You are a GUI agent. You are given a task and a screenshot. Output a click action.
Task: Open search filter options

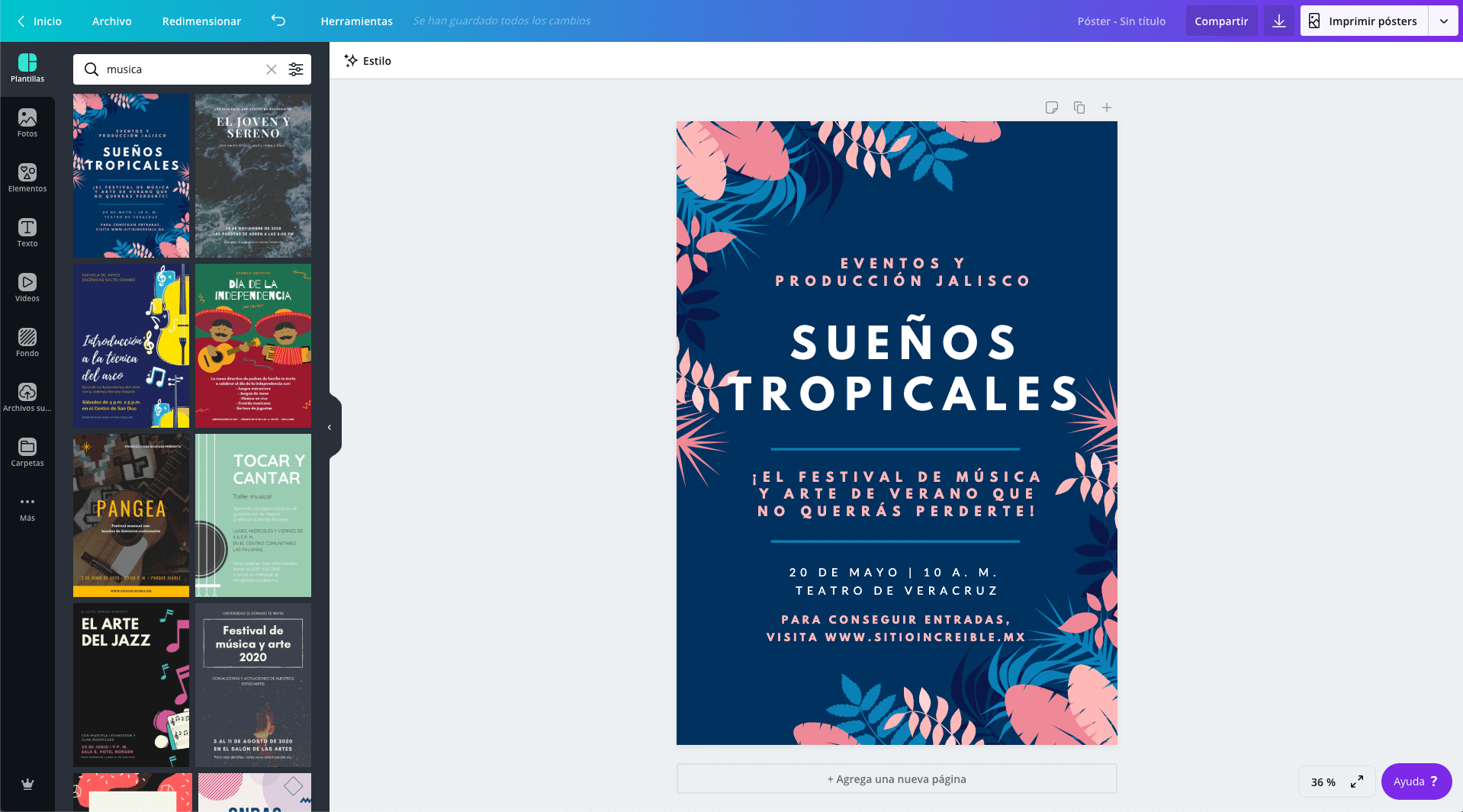(296, 69)
